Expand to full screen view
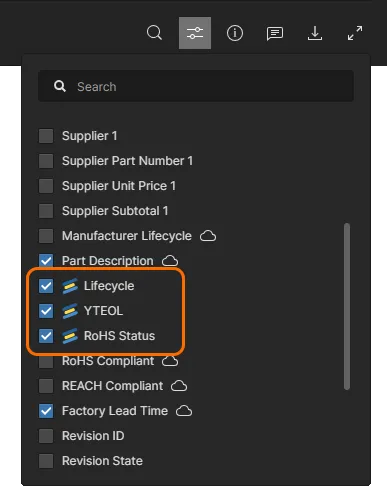The image size is (387, 486). (355, 33)
